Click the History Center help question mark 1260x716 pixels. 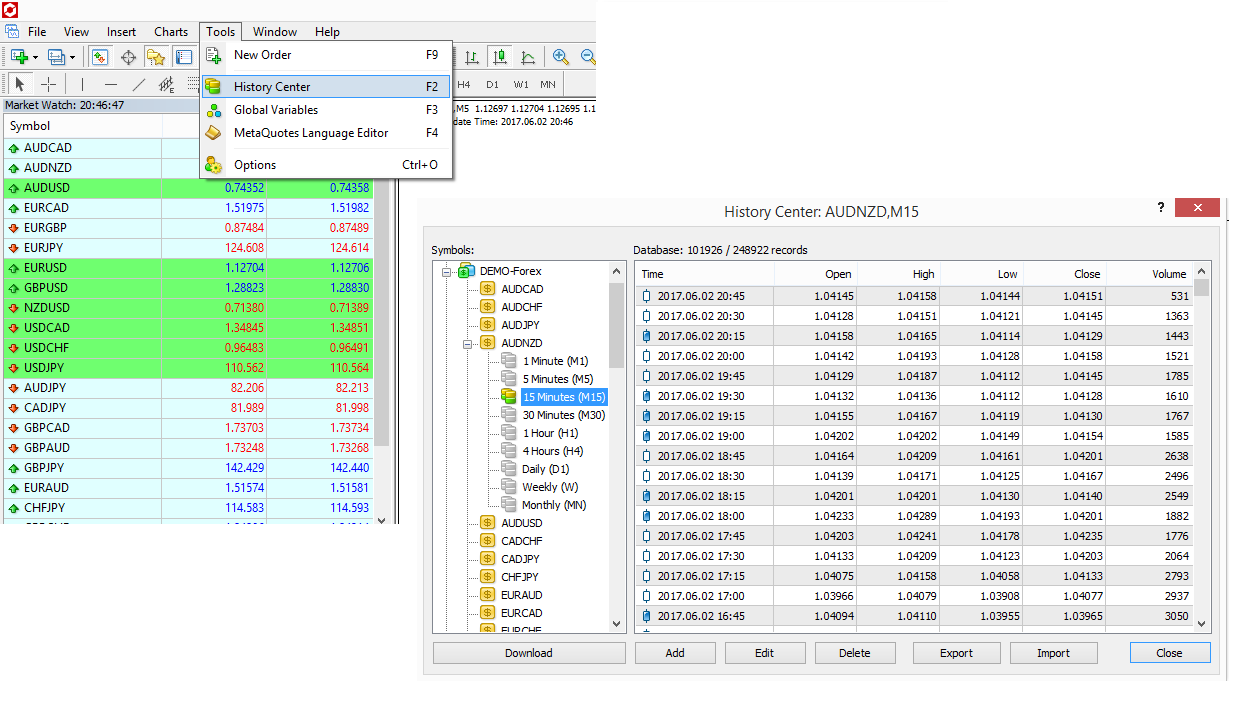click(1160, 207)
